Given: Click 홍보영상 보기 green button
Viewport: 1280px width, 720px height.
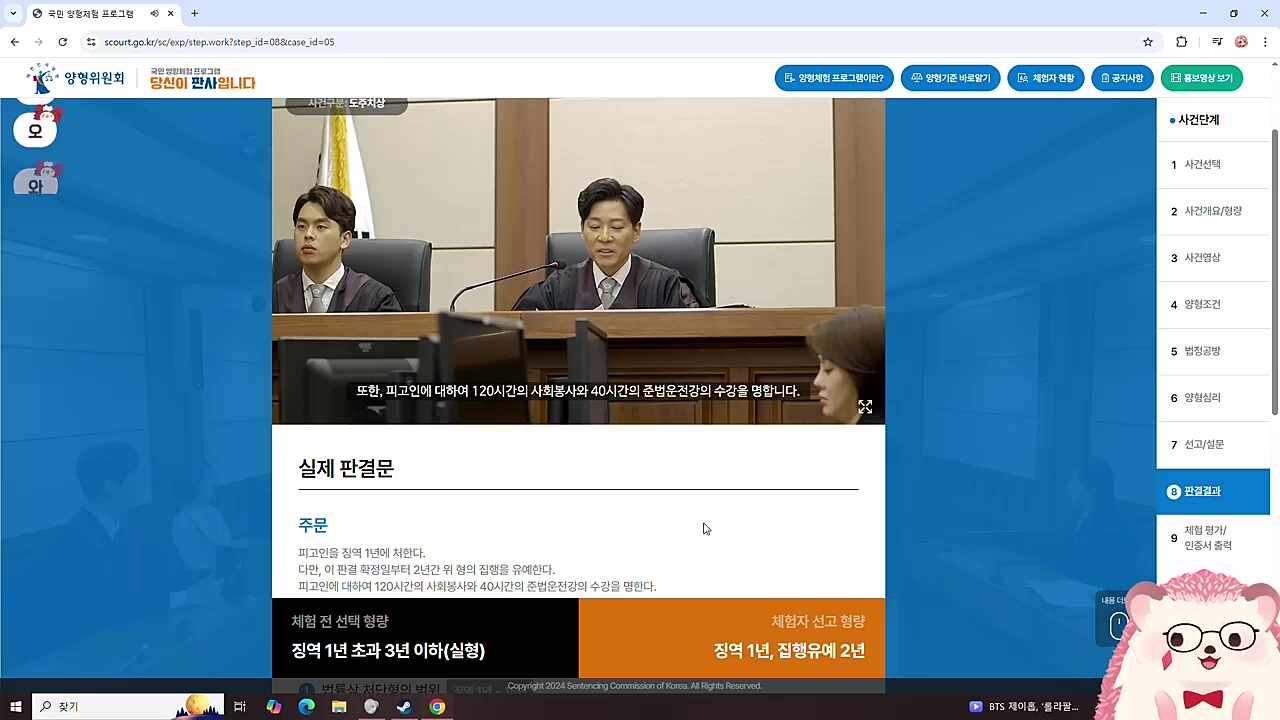Looking at the screenshot, I should (1201, 78).
